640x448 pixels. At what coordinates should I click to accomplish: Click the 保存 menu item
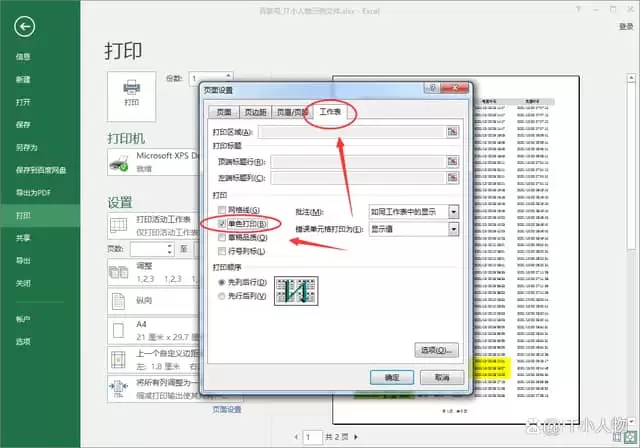pos(23,125)
